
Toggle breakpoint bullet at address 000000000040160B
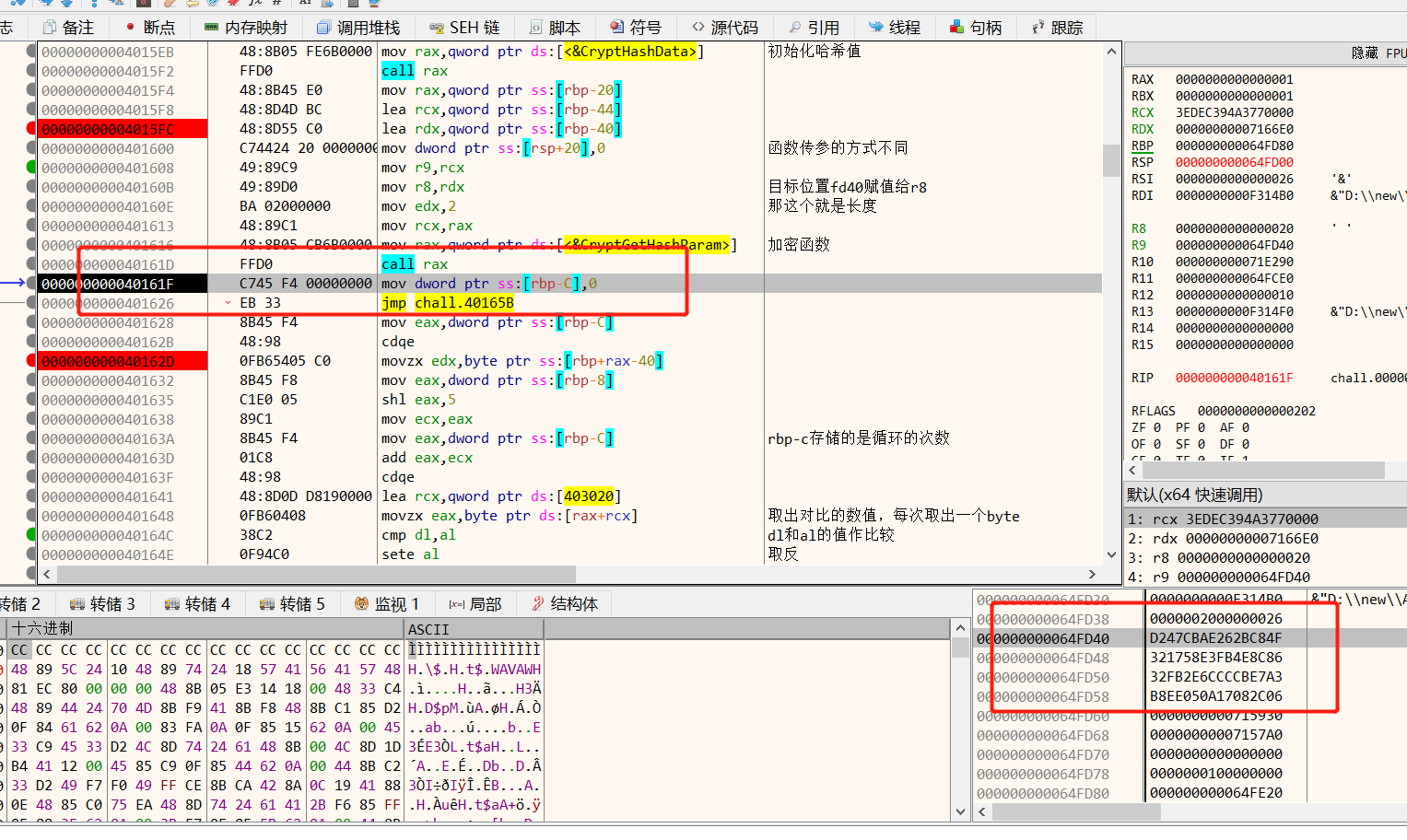click(x=31, y=187)
